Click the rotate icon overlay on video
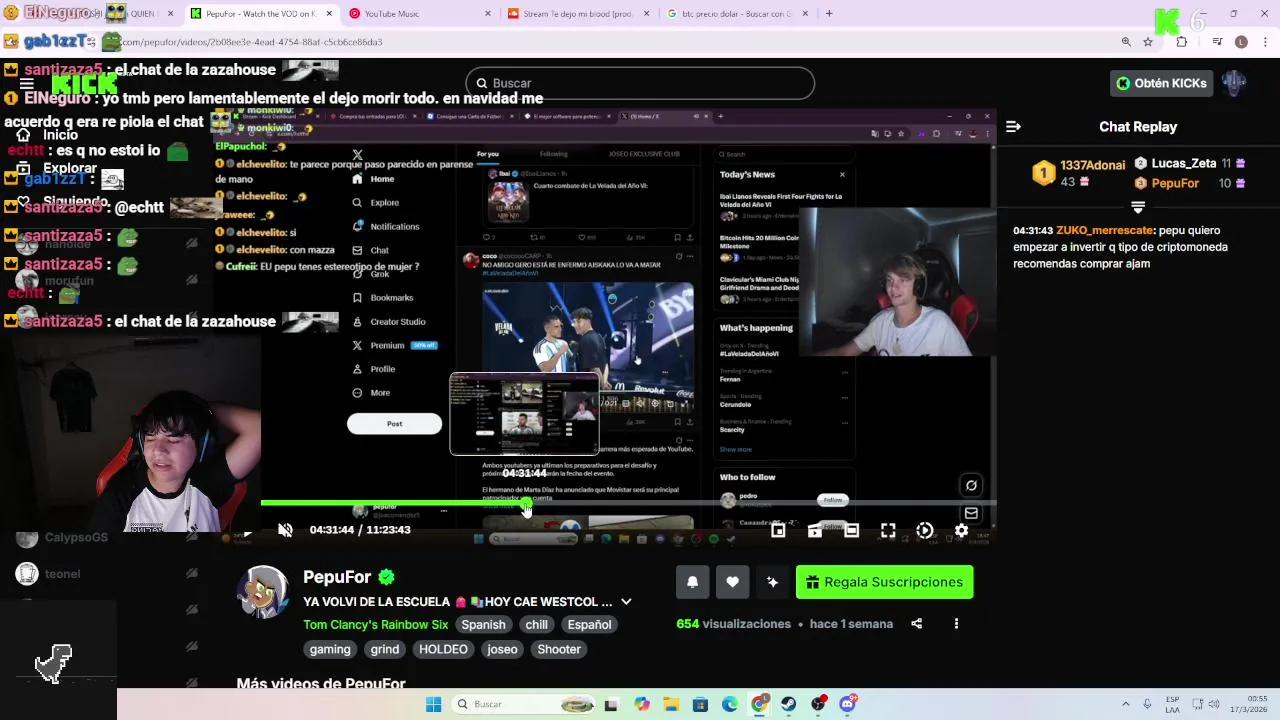This screenshot has width=1280, height=720. pos(971,486)
